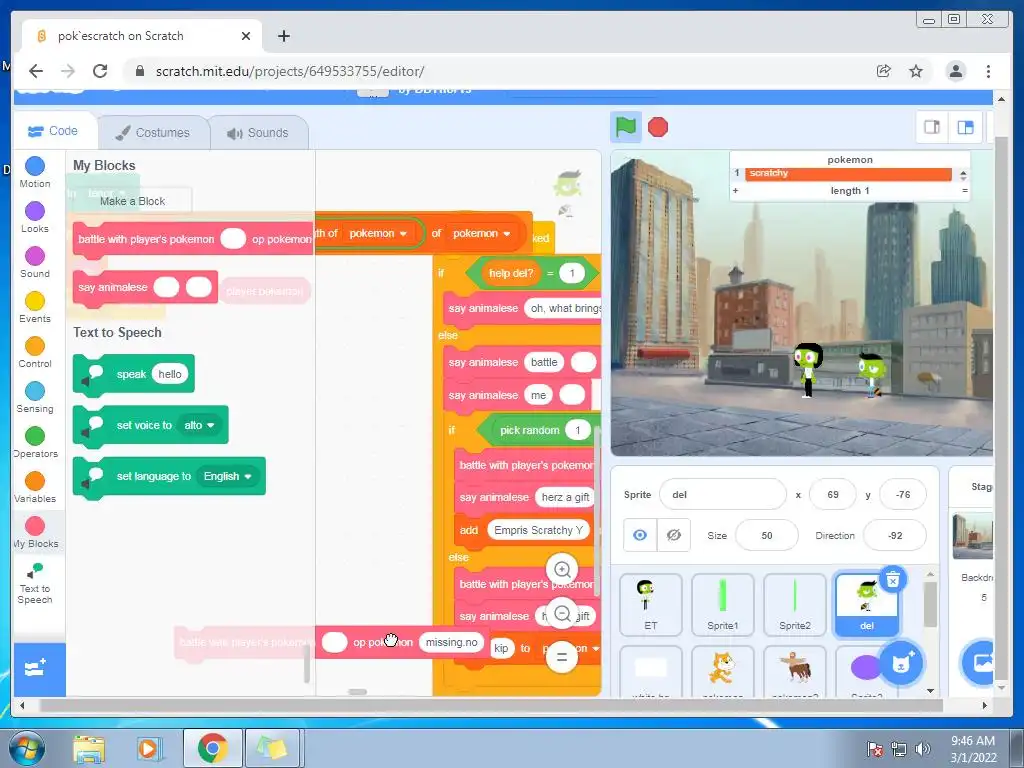Screen dimensions: 1024x768
Task: Open the Chrome profile icon
Action: (955, 71)
